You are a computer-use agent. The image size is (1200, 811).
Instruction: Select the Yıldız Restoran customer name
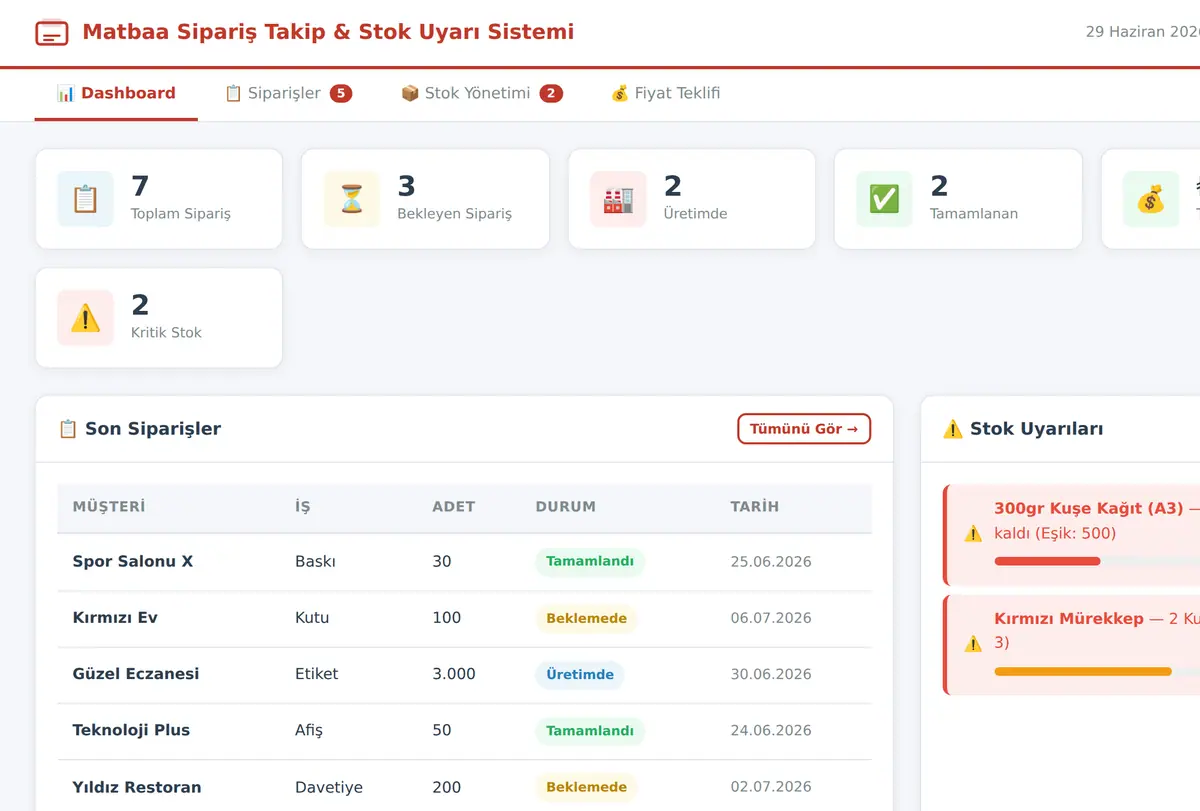[137, 787]
